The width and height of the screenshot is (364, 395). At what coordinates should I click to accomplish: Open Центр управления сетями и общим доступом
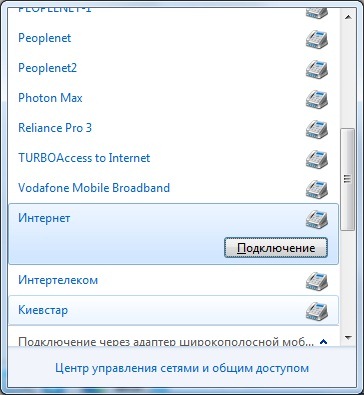(182, 368)
